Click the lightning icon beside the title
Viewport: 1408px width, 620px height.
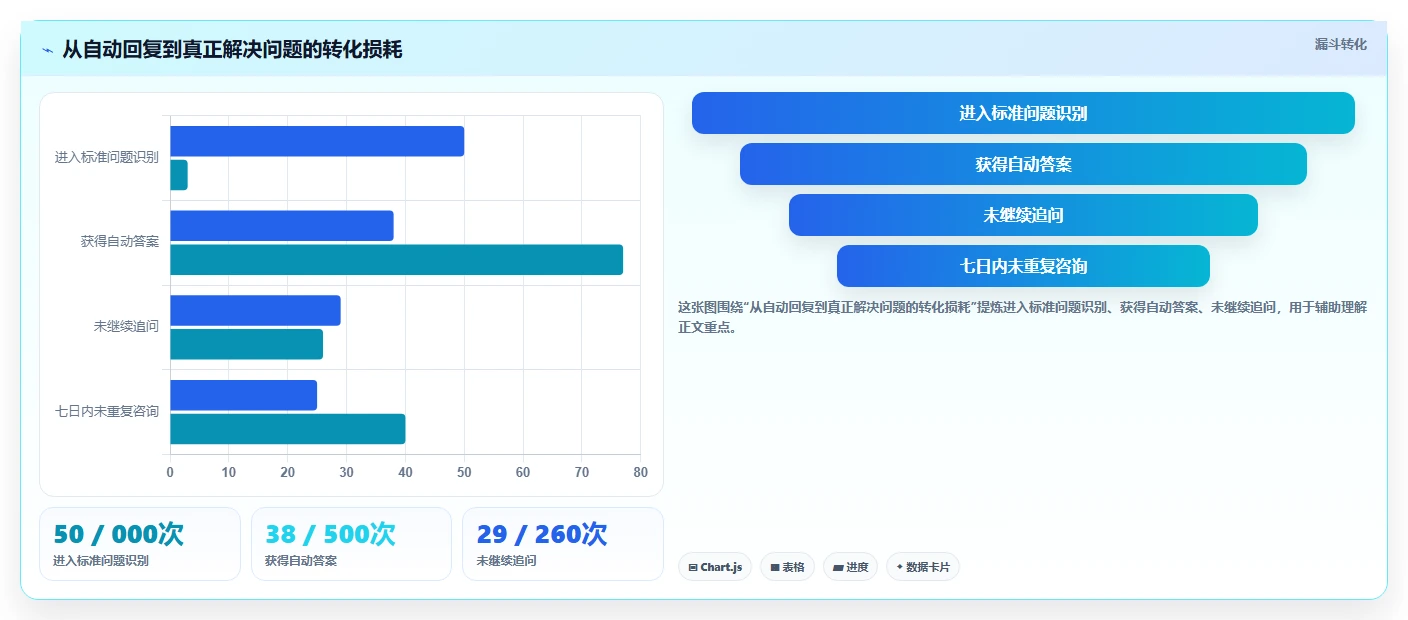point(48,50)
